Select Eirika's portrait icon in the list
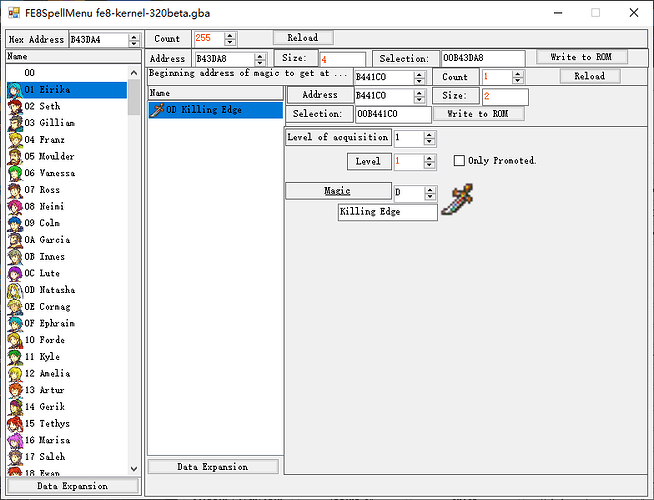 [x=15, y=90]
